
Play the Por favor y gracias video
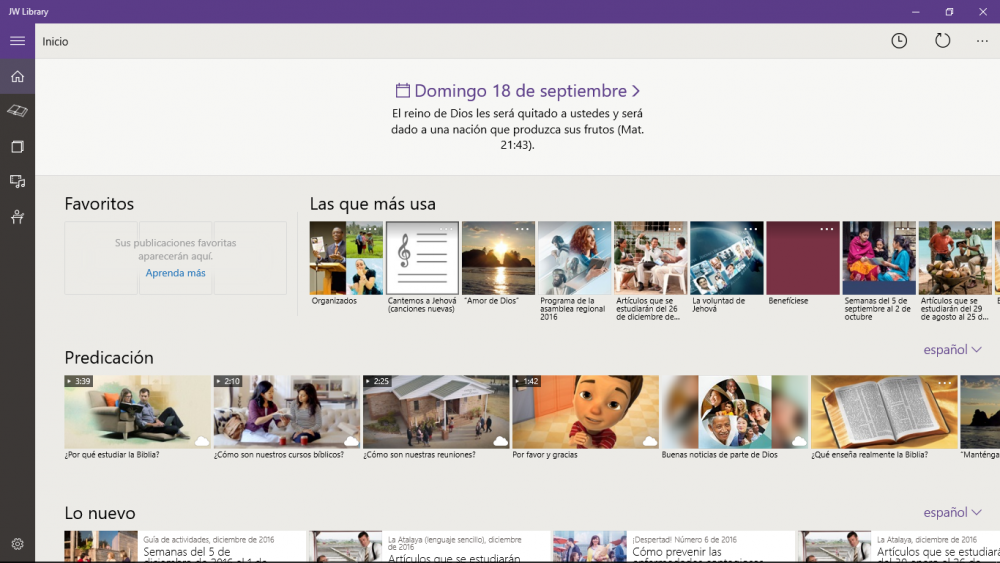click(585, 412)
